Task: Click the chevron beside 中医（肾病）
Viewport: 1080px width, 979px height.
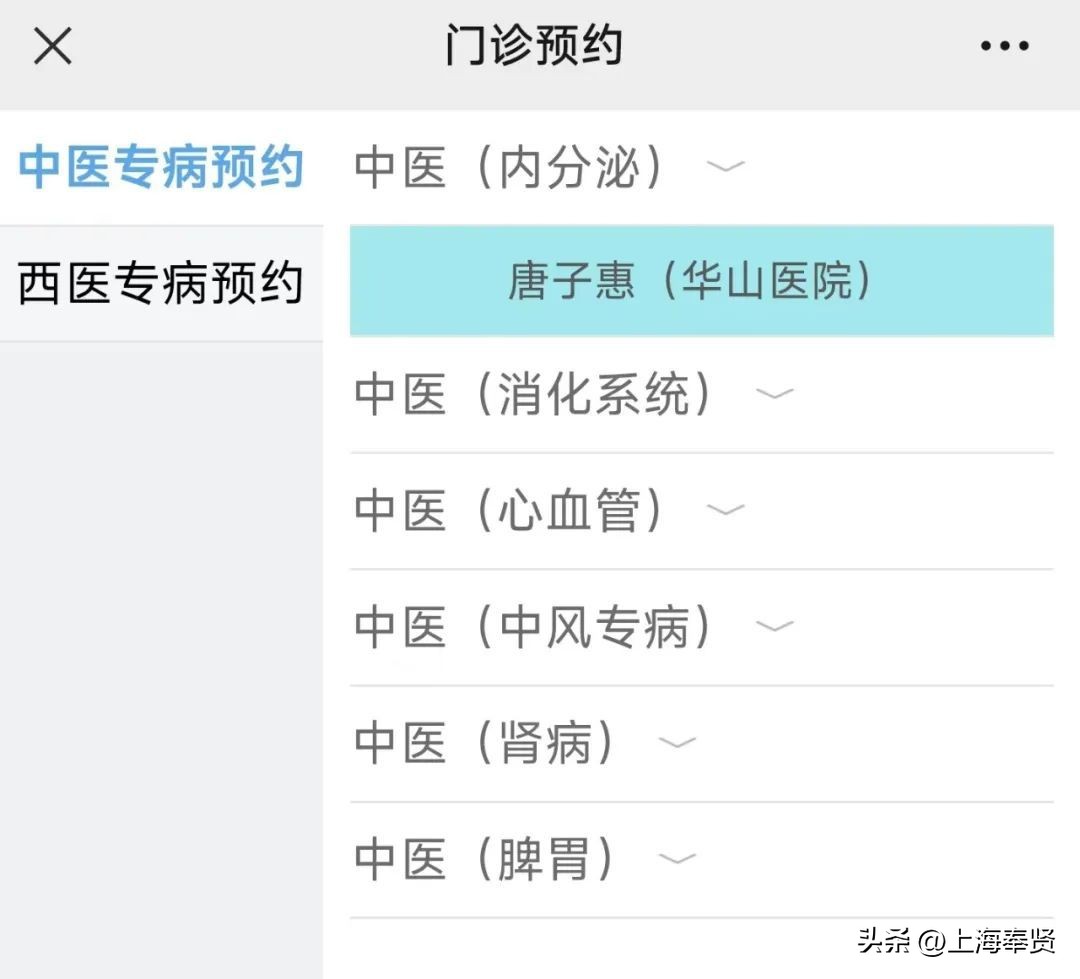Action: [x=679, y=744]
